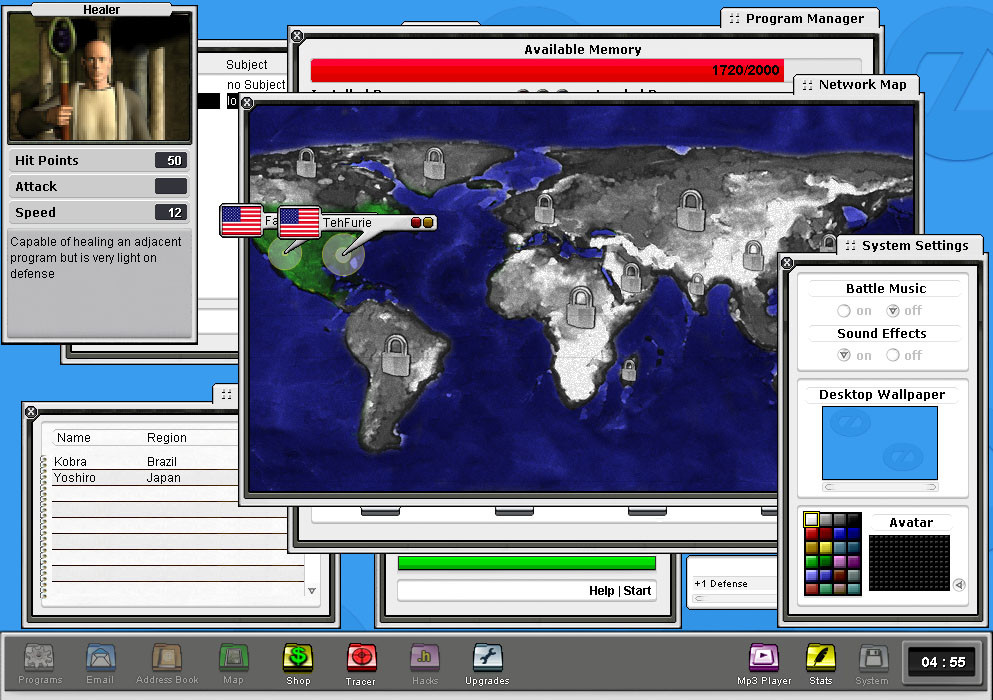This screenshot has width=993, height=700.
Task: Open the Hacks dock icon
Action: (425, 663)
